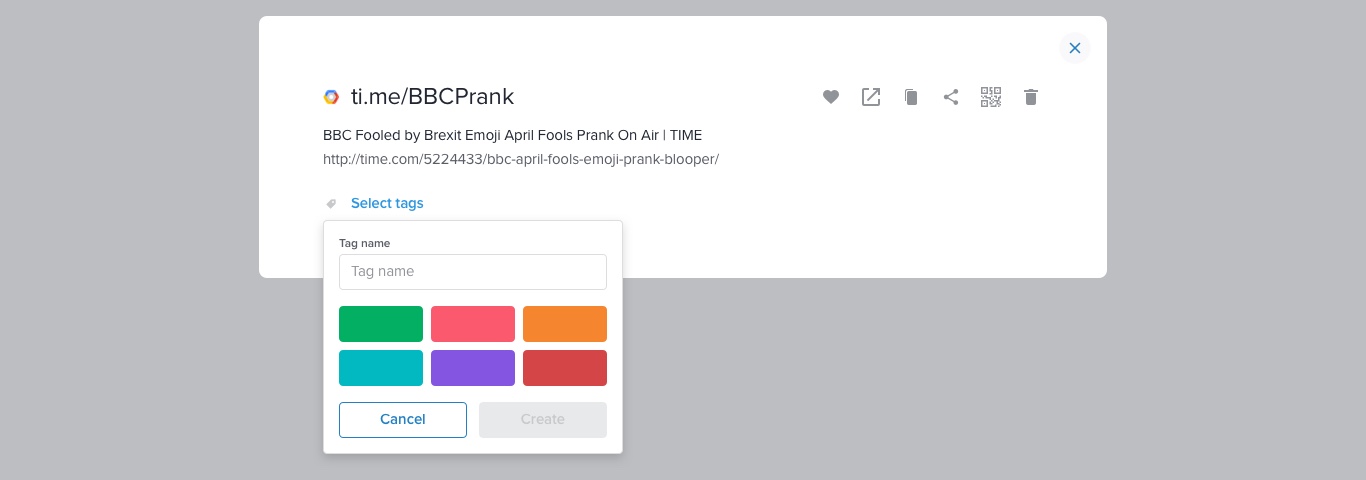Delete the link with the trash icon
Screen dimensions: 1366x480
point(1031,97)
